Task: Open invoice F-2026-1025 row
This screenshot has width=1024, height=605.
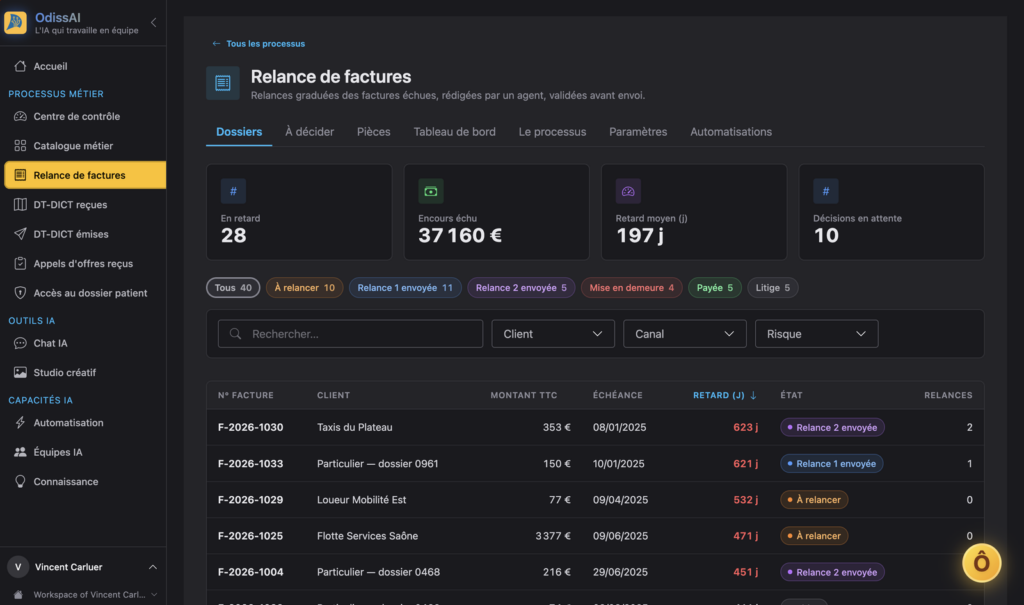Action: [x=595, y=536]
